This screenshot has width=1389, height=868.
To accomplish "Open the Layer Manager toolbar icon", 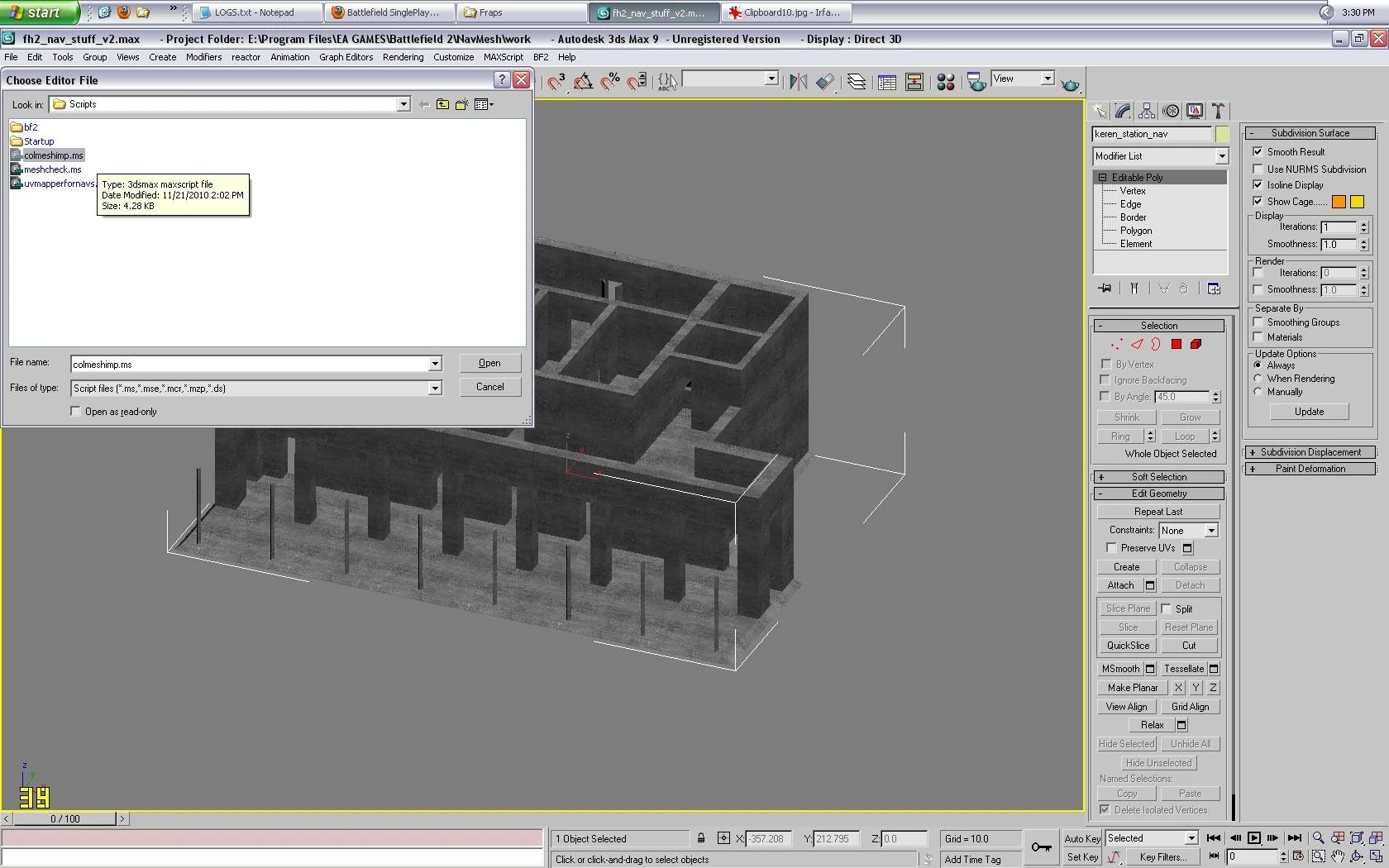I will [857, 82].
